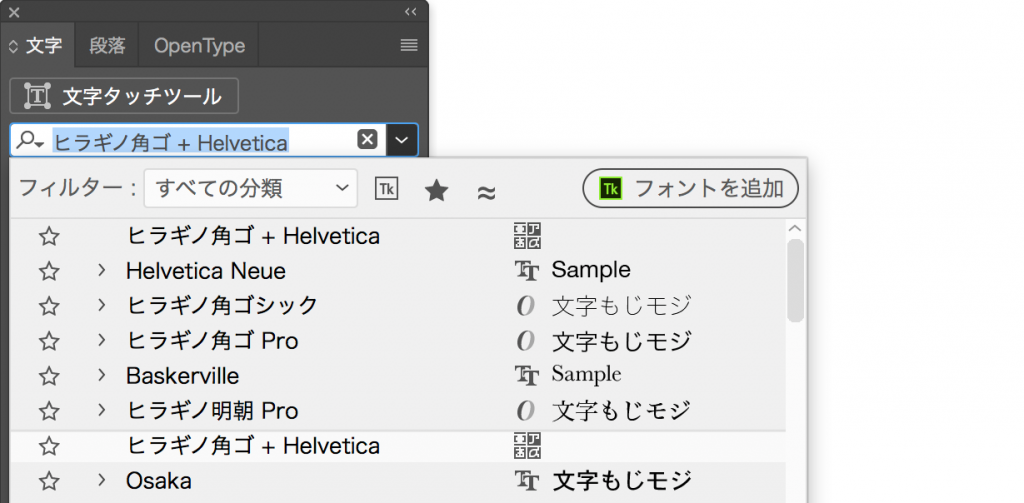Filter by Typekit fonts icon
This screenshot has width=1024, height=503.
coord(387,189)
